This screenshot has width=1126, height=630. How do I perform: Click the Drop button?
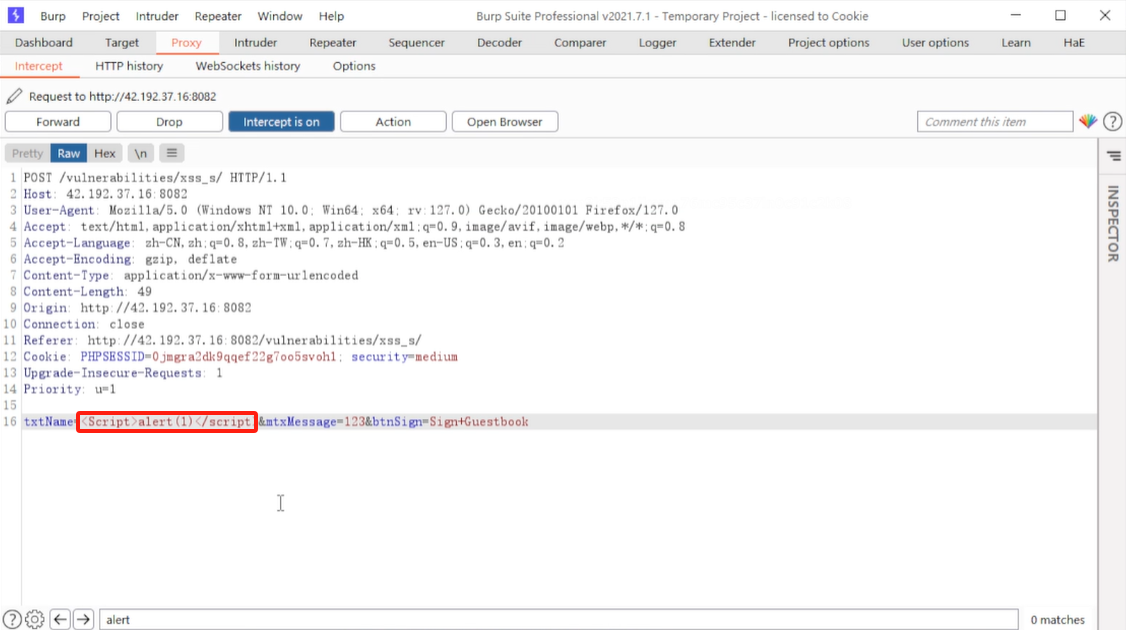coord(169,122)
